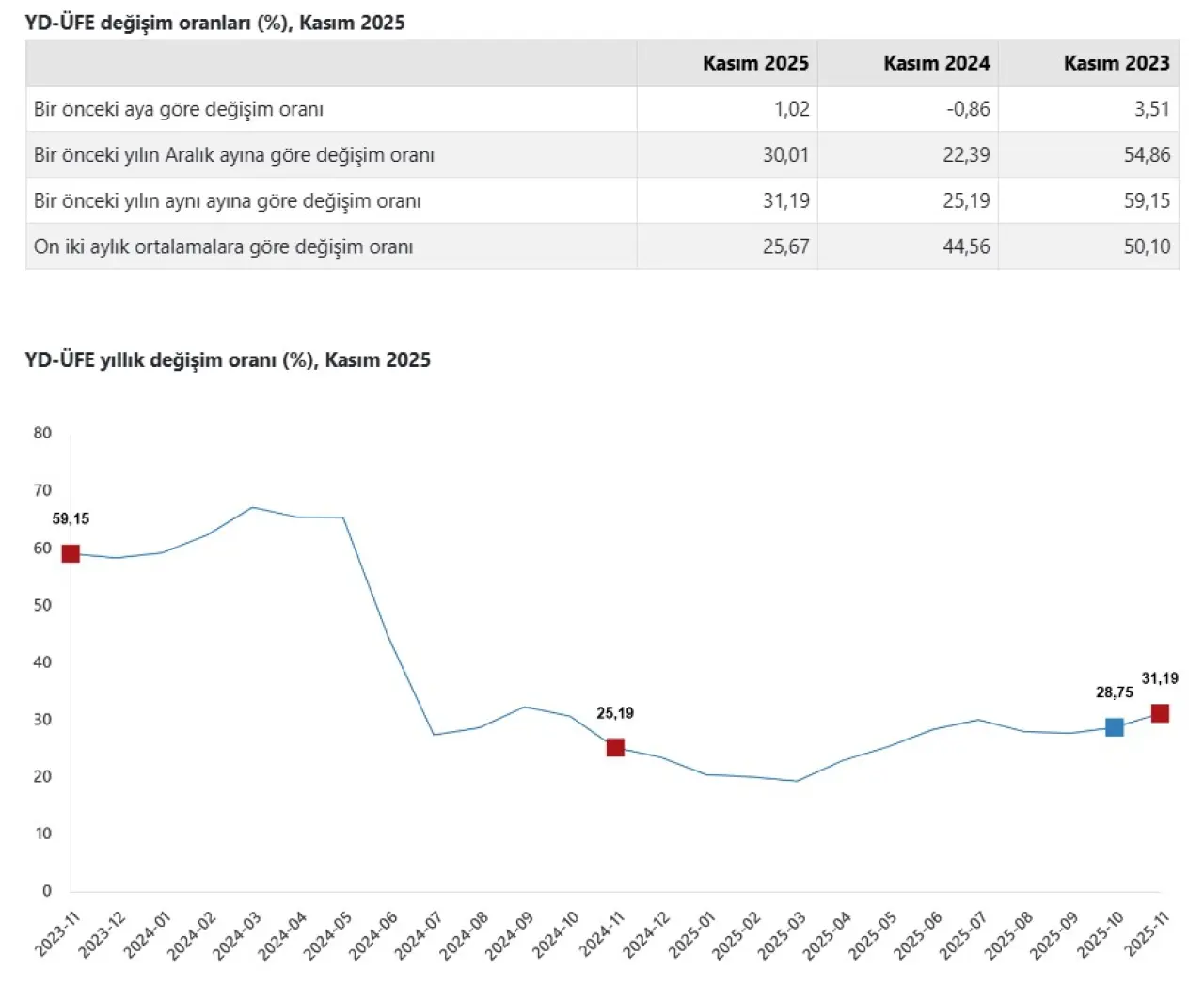
Task: Click the 'Aralık ayına göre' row label
Action: point(234,155)
